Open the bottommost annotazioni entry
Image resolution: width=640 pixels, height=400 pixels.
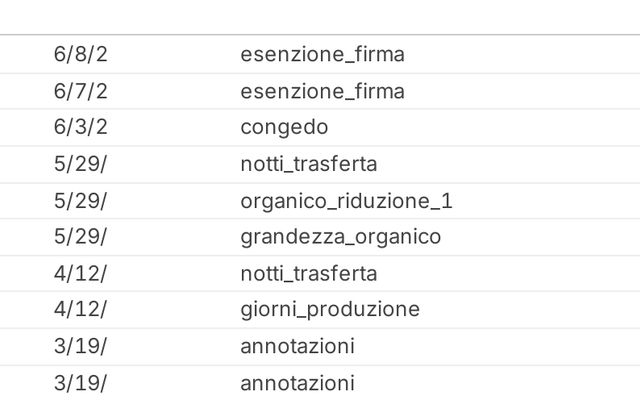297,383
